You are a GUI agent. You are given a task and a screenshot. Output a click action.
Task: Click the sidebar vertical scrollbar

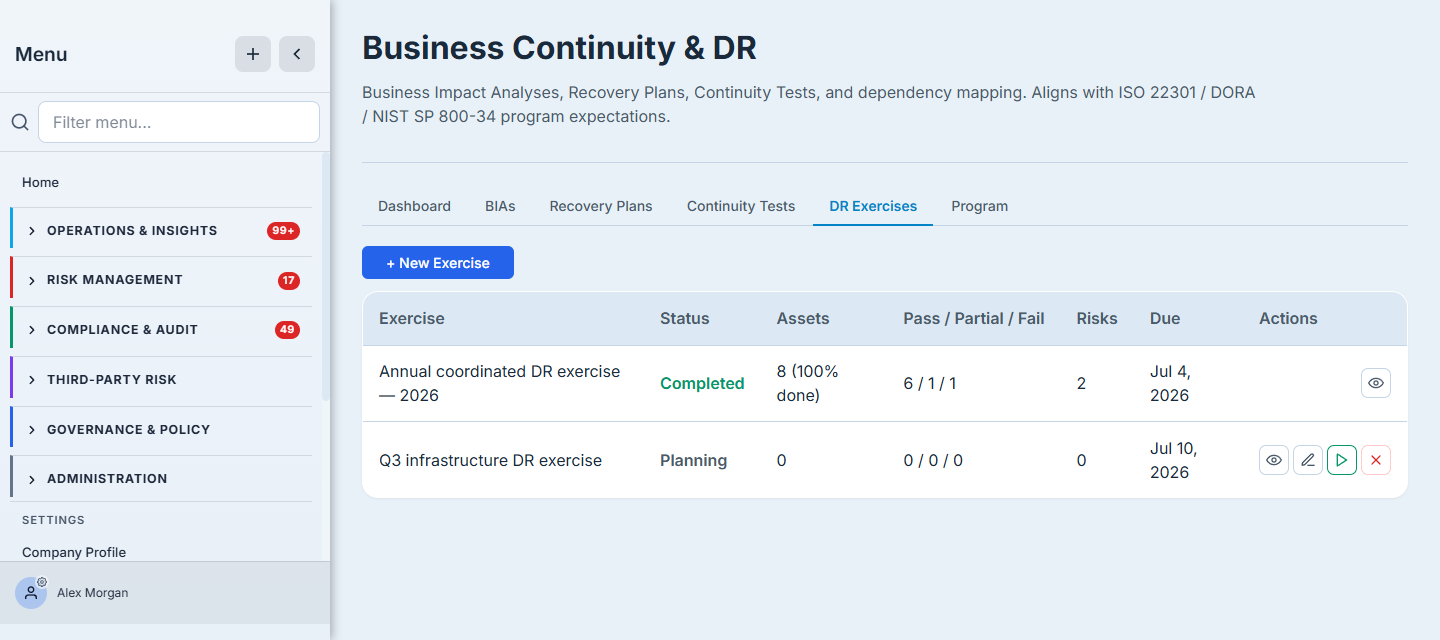click(x=325, y=277)
